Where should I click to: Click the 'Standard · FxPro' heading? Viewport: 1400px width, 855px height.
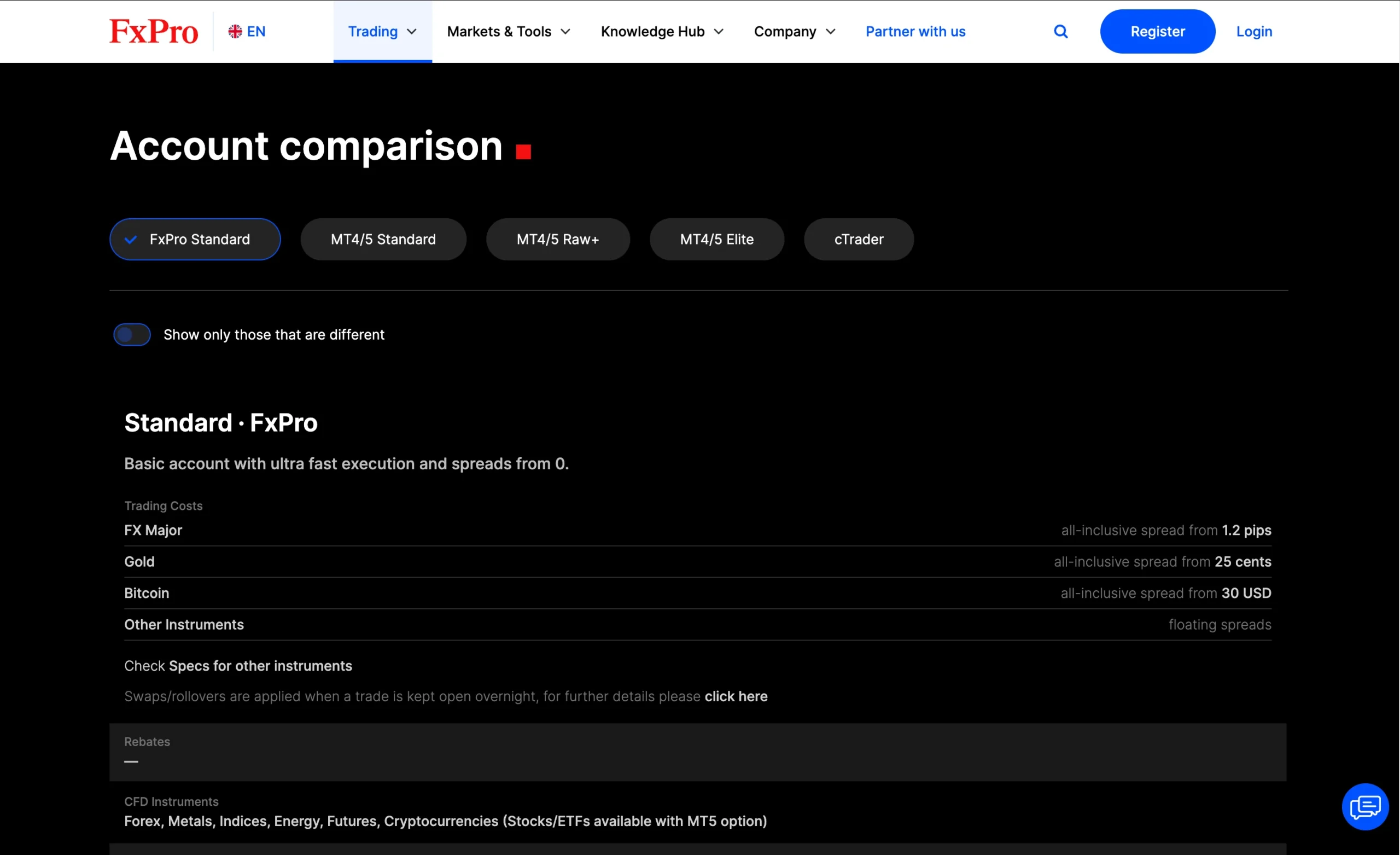coord(220,422)
